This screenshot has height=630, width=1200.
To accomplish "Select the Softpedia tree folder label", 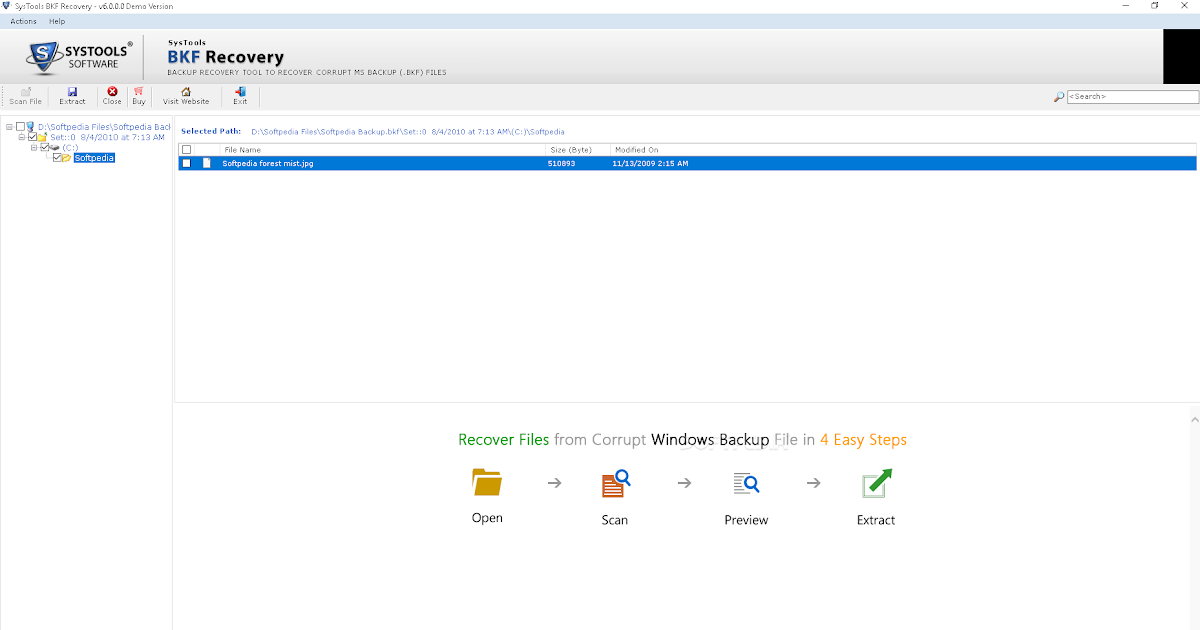I will (x=94, y=158).
